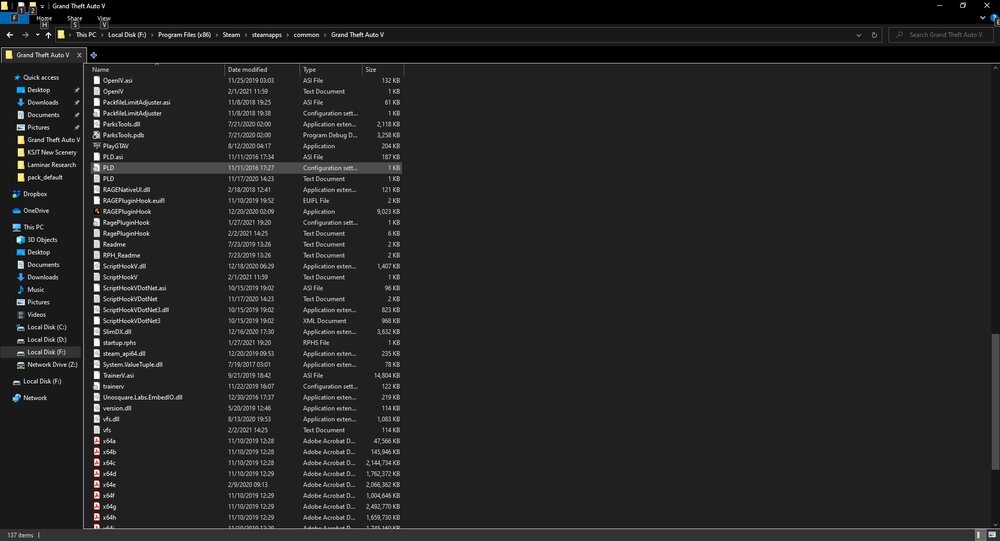This screenshot has height=541, width=1000.
Task: Open KSJT New Scenery folder in Quick access
Action: 51,152
